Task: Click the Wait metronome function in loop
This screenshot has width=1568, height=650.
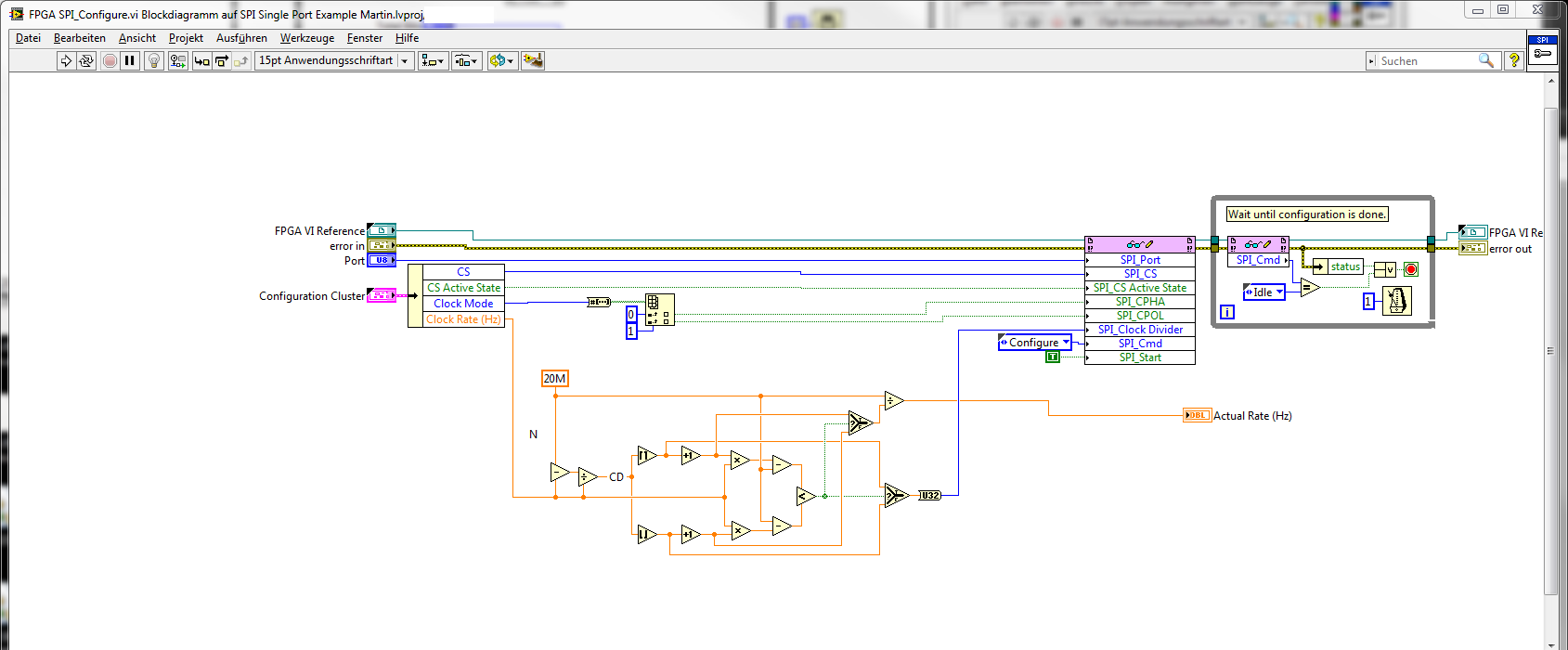Action: click(1396, 301)
